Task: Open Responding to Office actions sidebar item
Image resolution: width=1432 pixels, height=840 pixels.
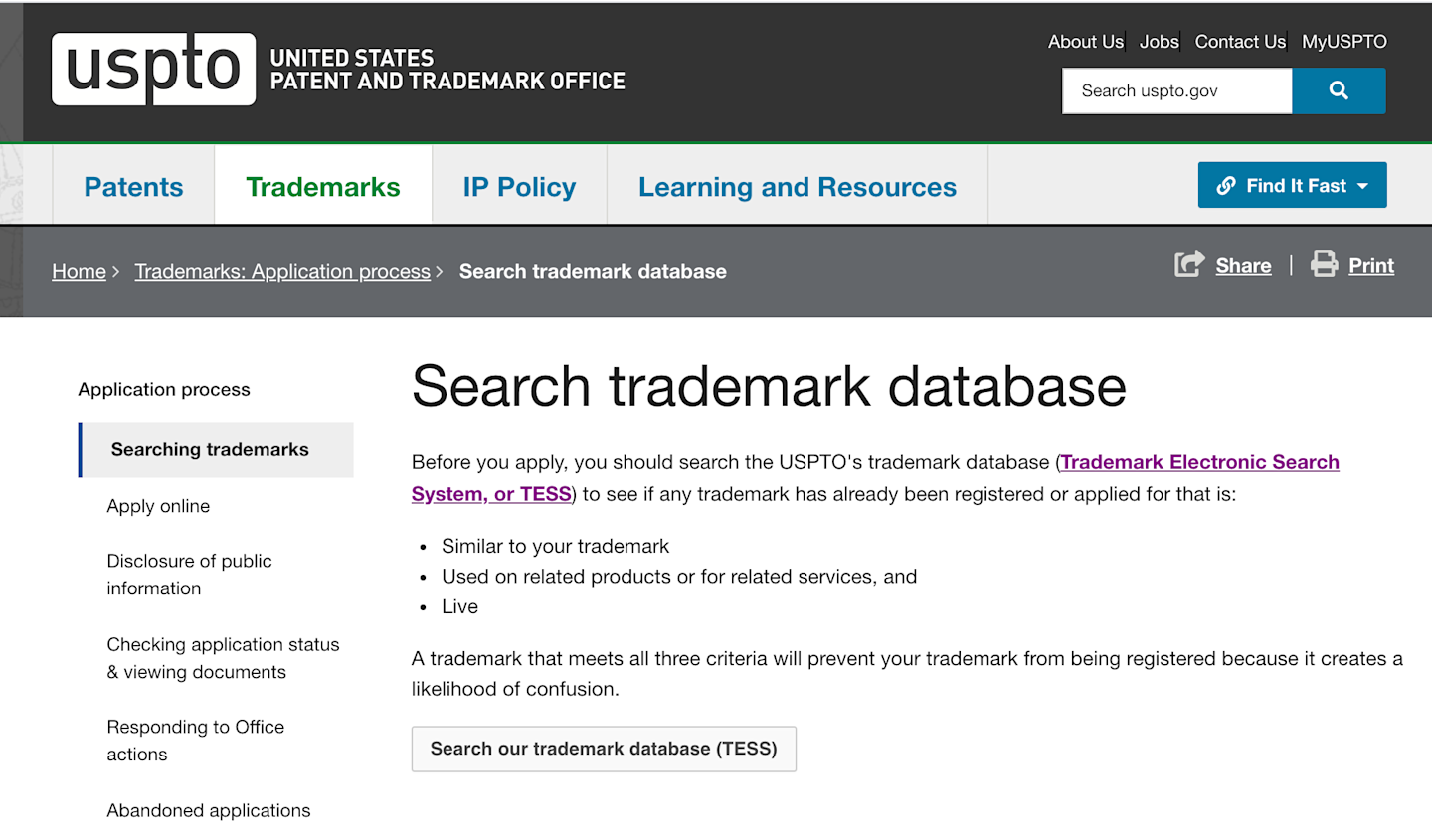Action: point(195,741)
